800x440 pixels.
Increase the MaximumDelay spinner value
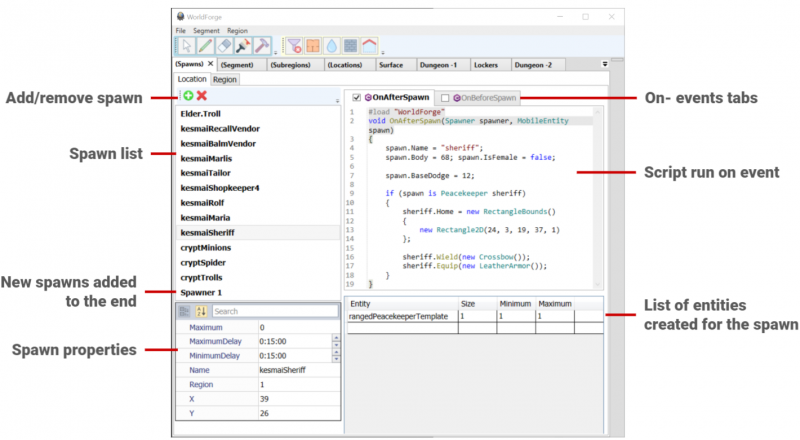(335, 337)
